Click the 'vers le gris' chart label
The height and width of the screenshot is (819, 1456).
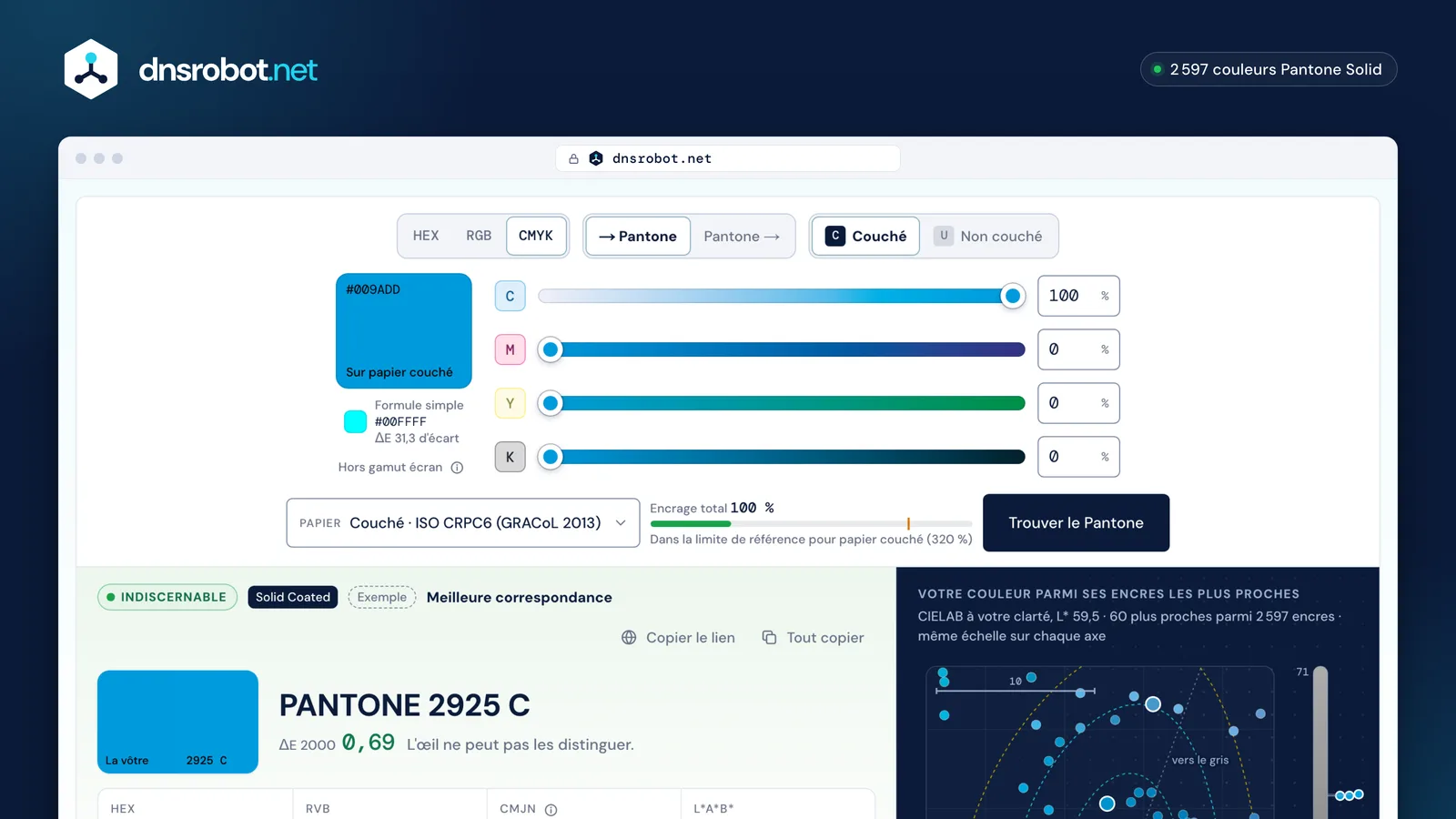click(x=1199, y=760)
